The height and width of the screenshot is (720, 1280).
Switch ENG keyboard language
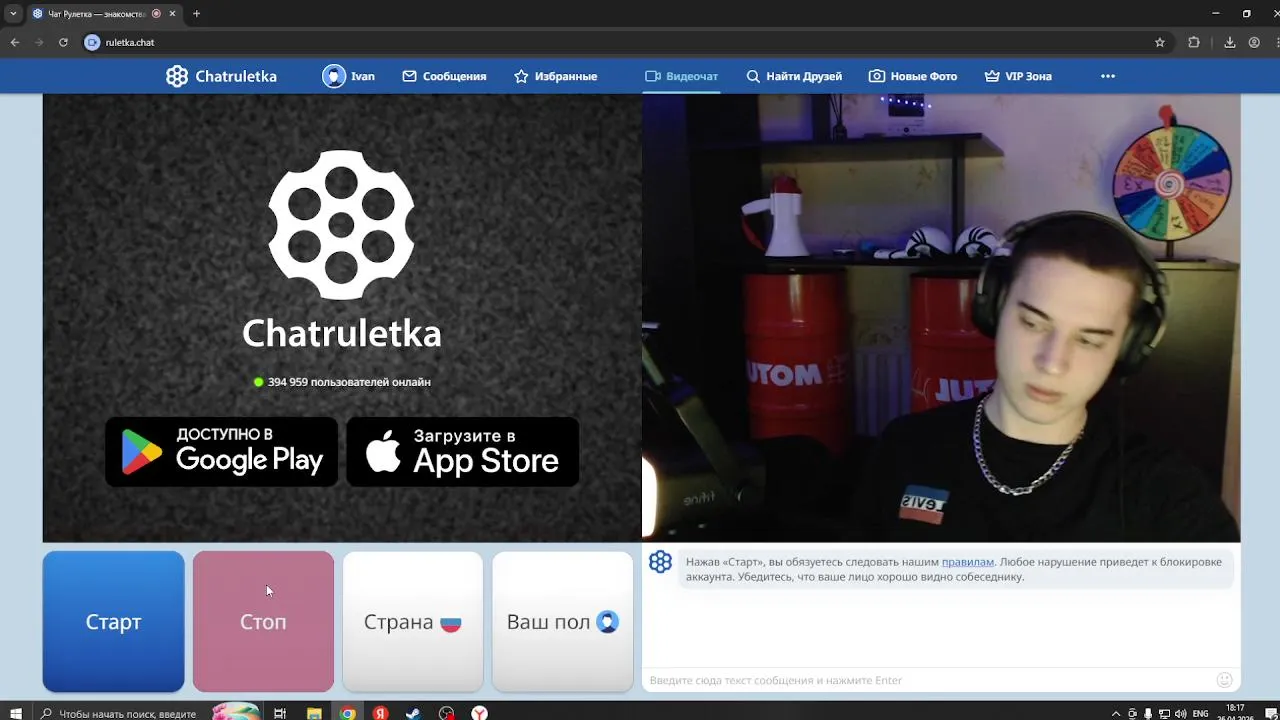tap(1201, 713)
